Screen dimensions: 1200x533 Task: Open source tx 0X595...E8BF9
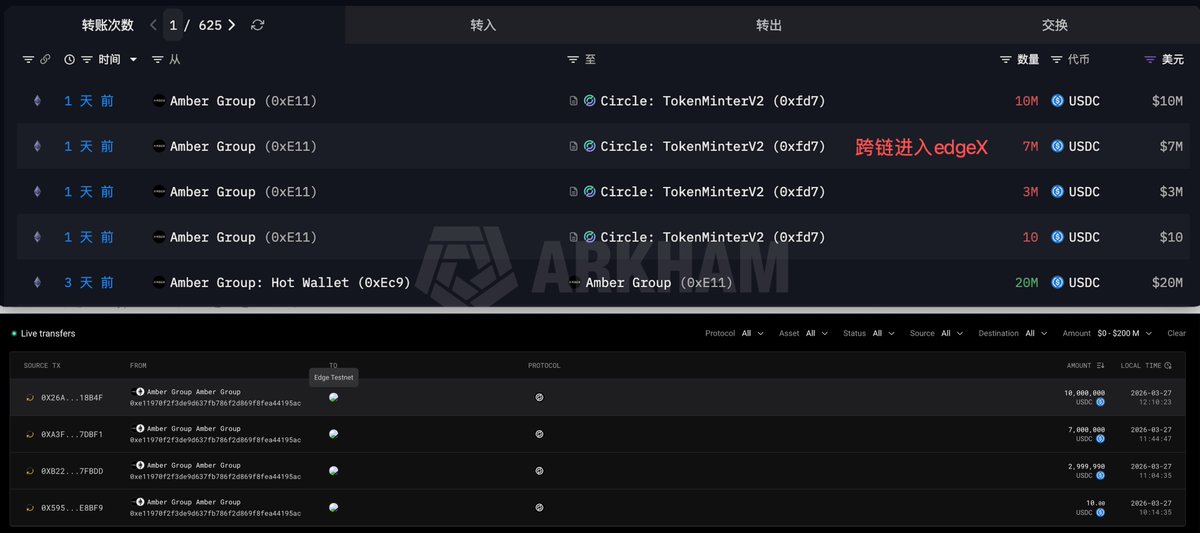(71, 508)
